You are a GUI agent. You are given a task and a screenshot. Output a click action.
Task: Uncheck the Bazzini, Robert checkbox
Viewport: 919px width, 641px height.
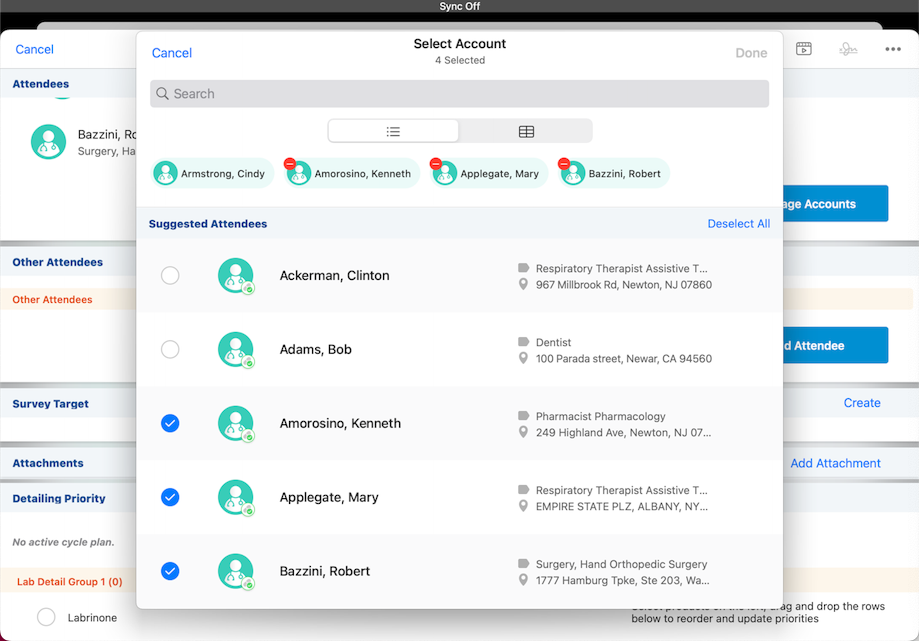pos(170,572)
